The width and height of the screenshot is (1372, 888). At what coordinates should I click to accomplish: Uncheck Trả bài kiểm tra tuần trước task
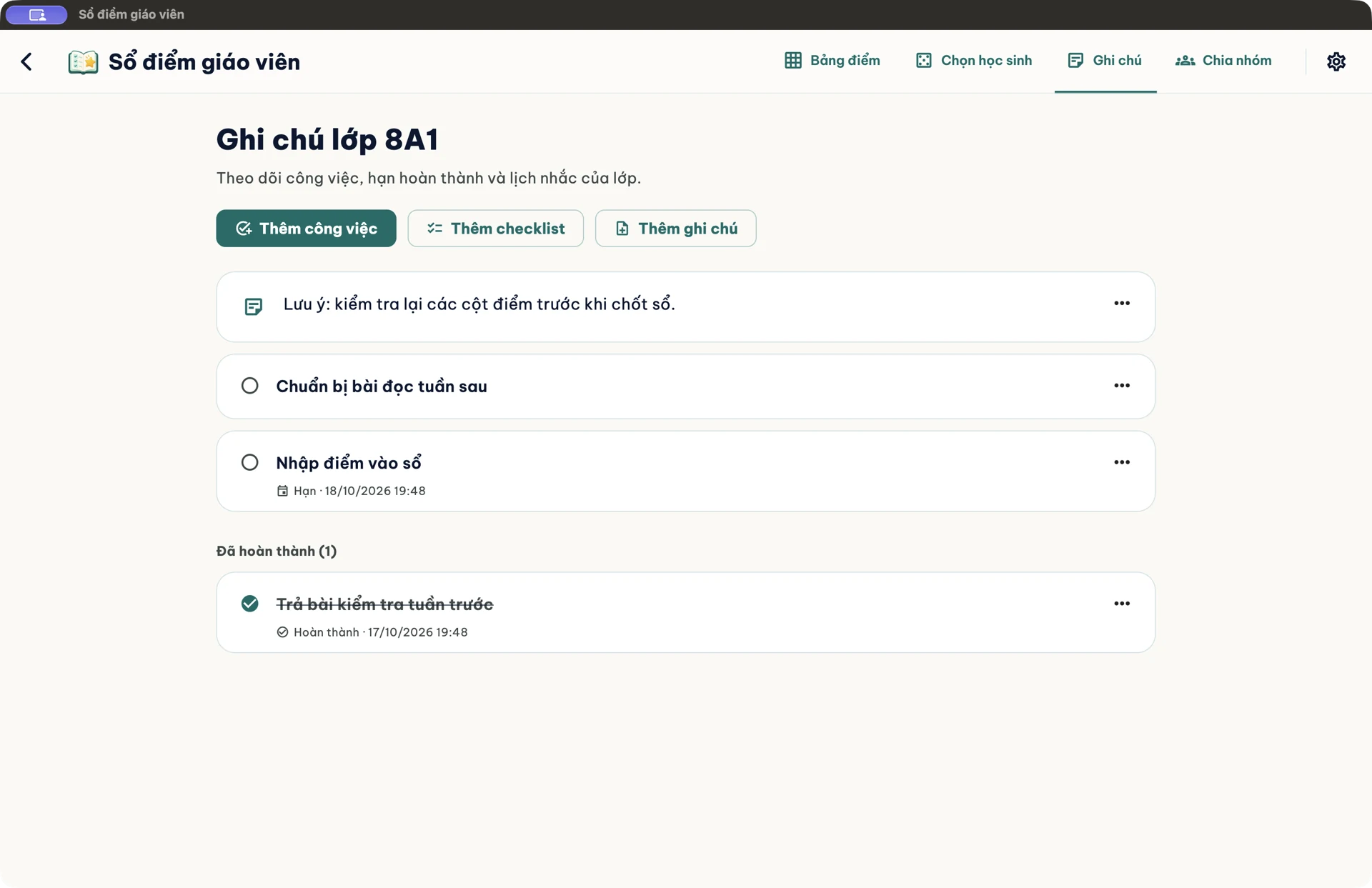[250, 604]
